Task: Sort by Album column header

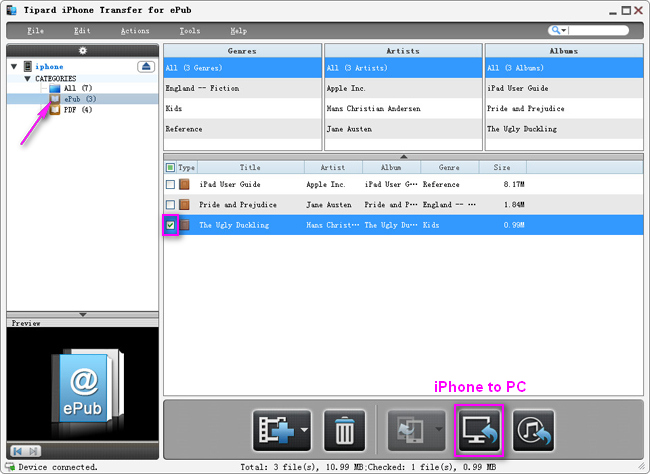Action: click(391, 168)
